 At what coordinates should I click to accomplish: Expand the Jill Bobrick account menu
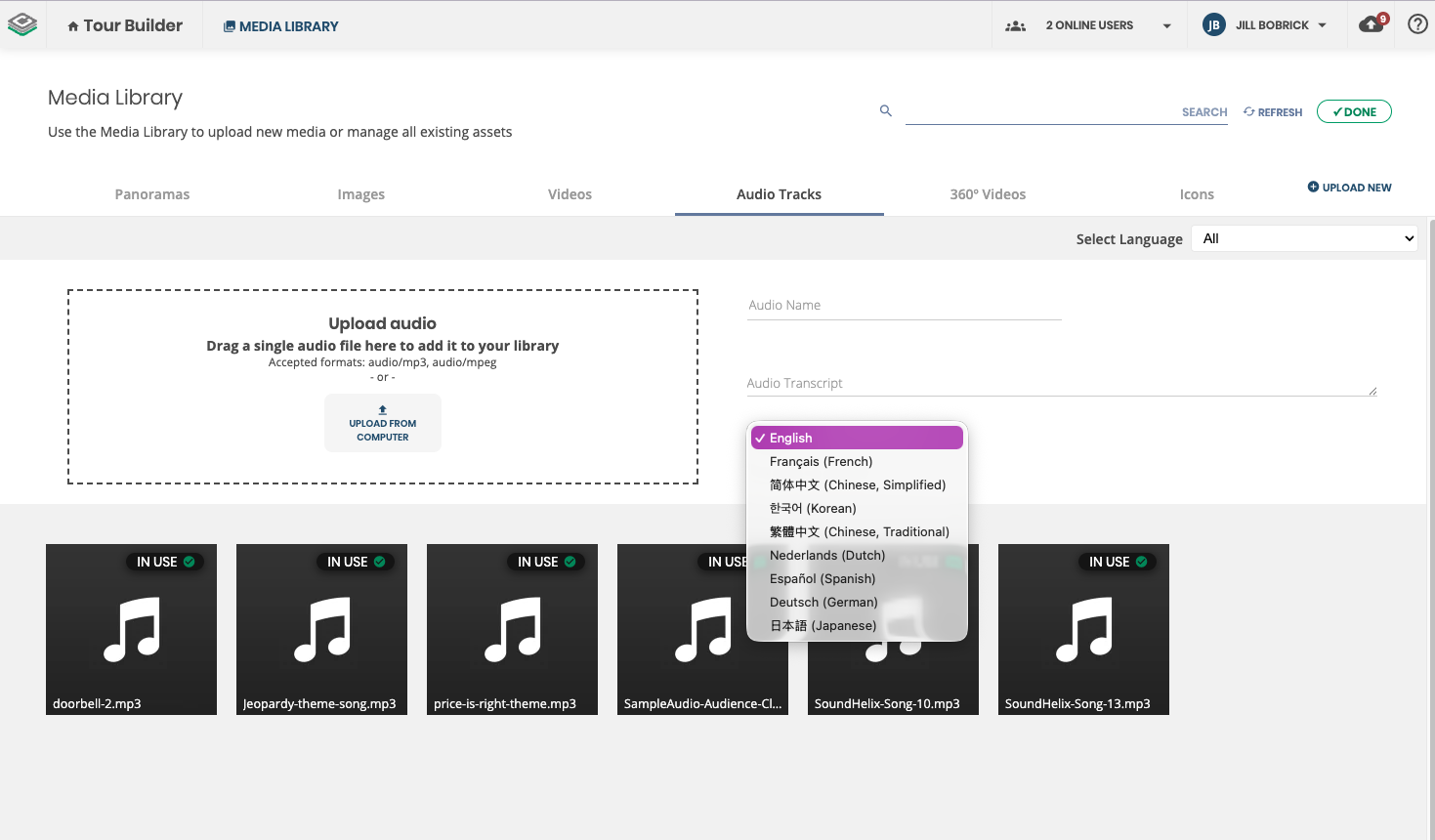pyautogui.click(x=1322, y=25)
